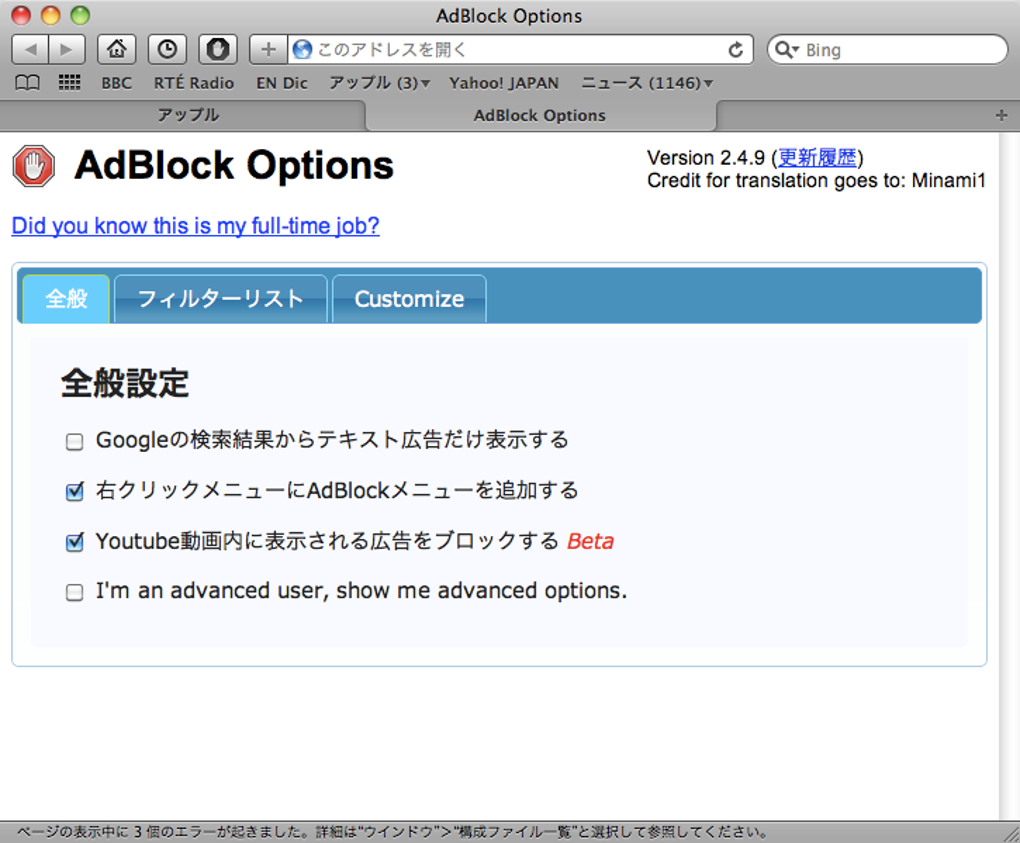Click the AdBlock hand icon in toolbar
1020x843 pixels.
pos(218,49)
